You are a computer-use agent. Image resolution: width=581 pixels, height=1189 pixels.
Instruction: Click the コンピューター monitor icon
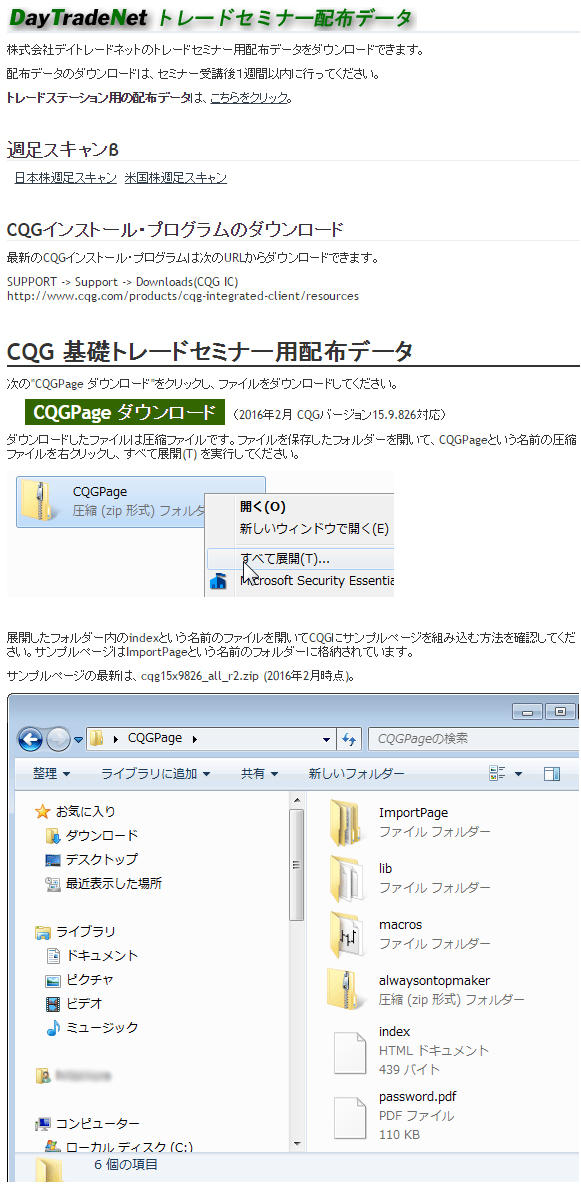click(43, 1124)
